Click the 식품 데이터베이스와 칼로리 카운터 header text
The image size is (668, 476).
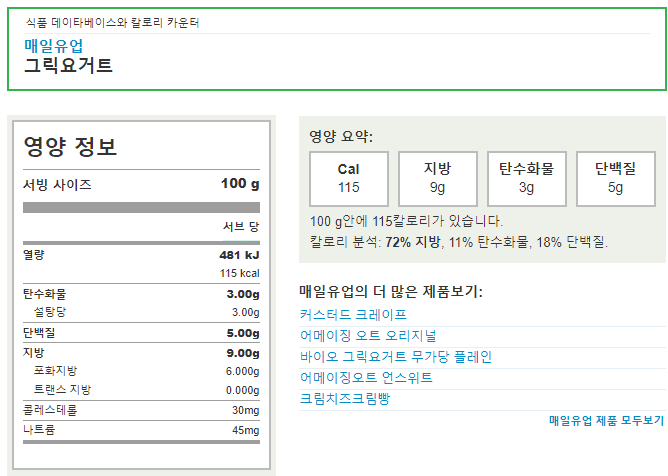[x=112, y=22]
